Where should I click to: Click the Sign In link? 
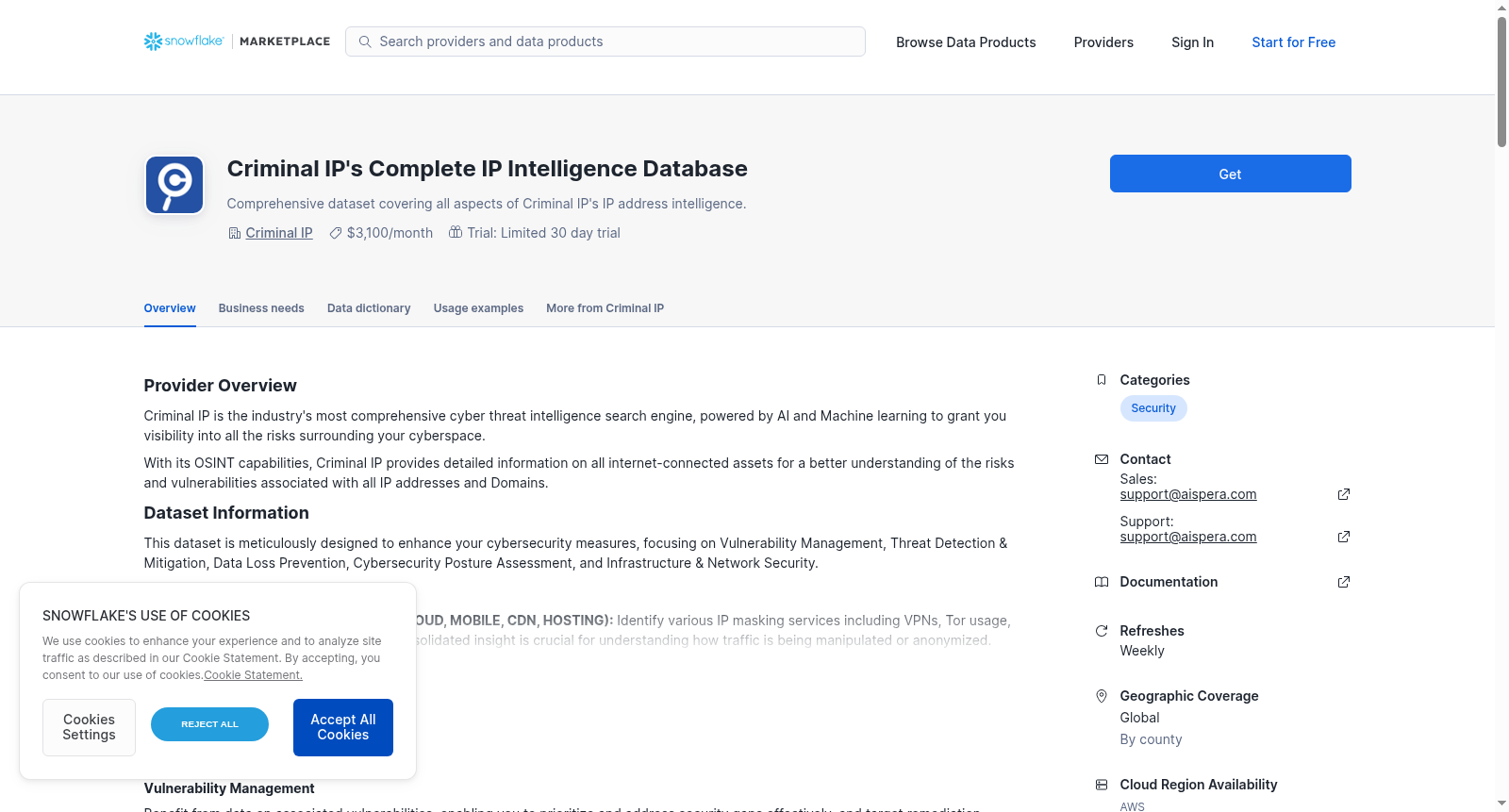[x=1193, y=42]
